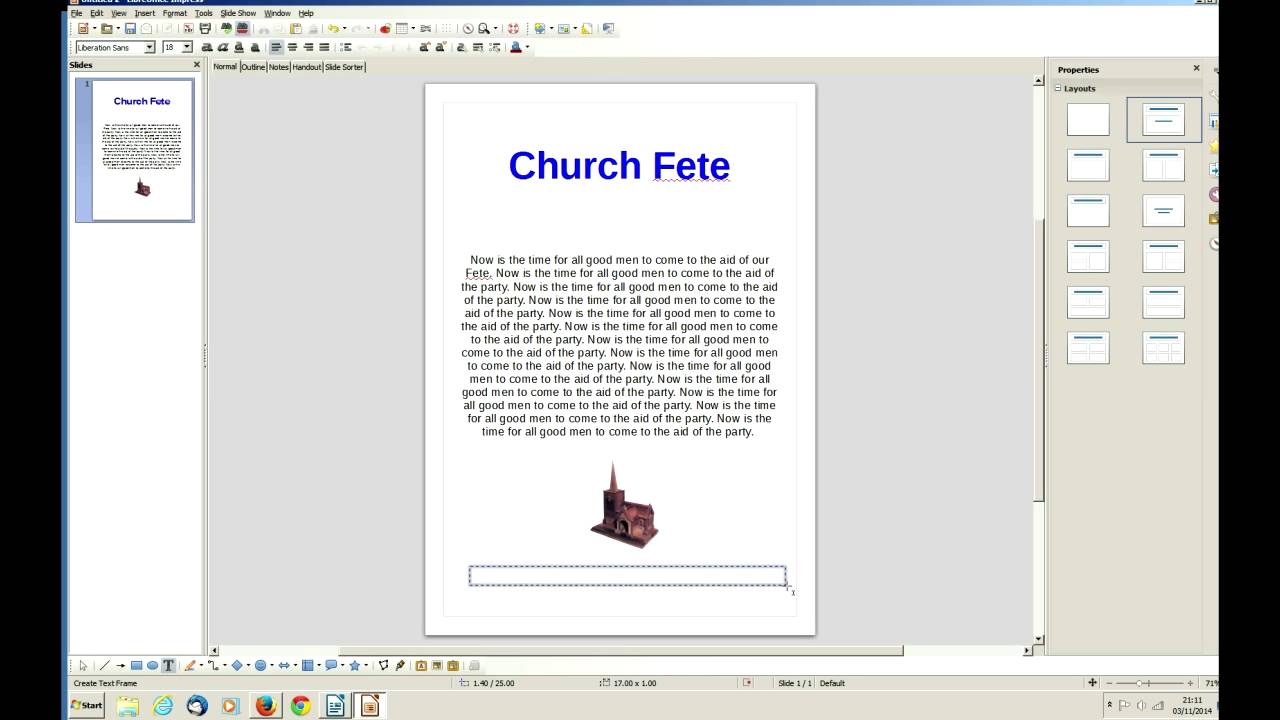Select the Rectangle tool
The height and width of the screenshot is (720, 1280).
(137, 665)
